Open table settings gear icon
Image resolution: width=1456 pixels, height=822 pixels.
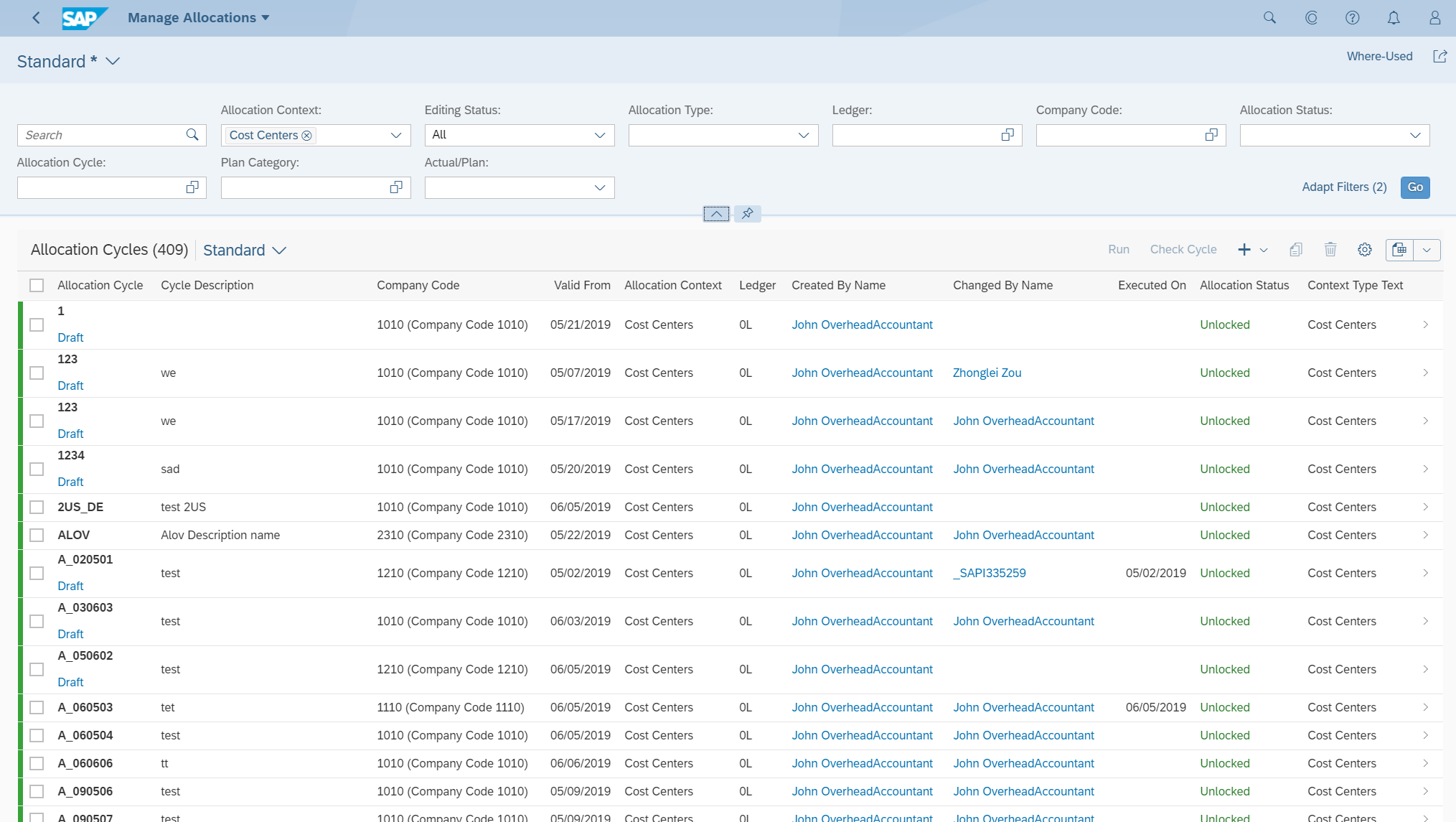click(x=1364, y=250)
